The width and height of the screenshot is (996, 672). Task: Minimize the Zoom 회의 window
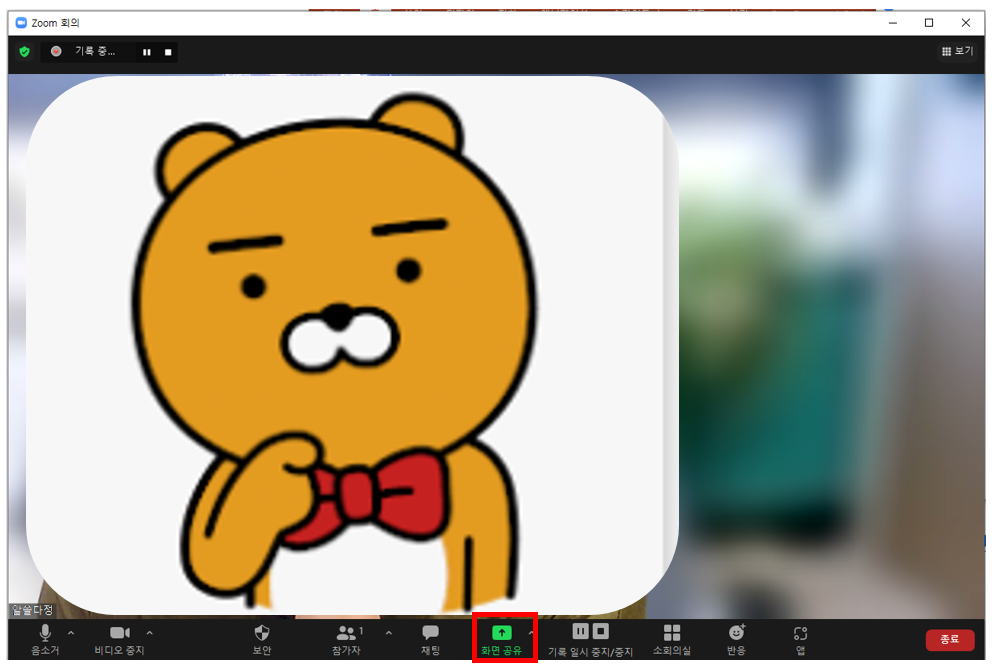[892, 23]
